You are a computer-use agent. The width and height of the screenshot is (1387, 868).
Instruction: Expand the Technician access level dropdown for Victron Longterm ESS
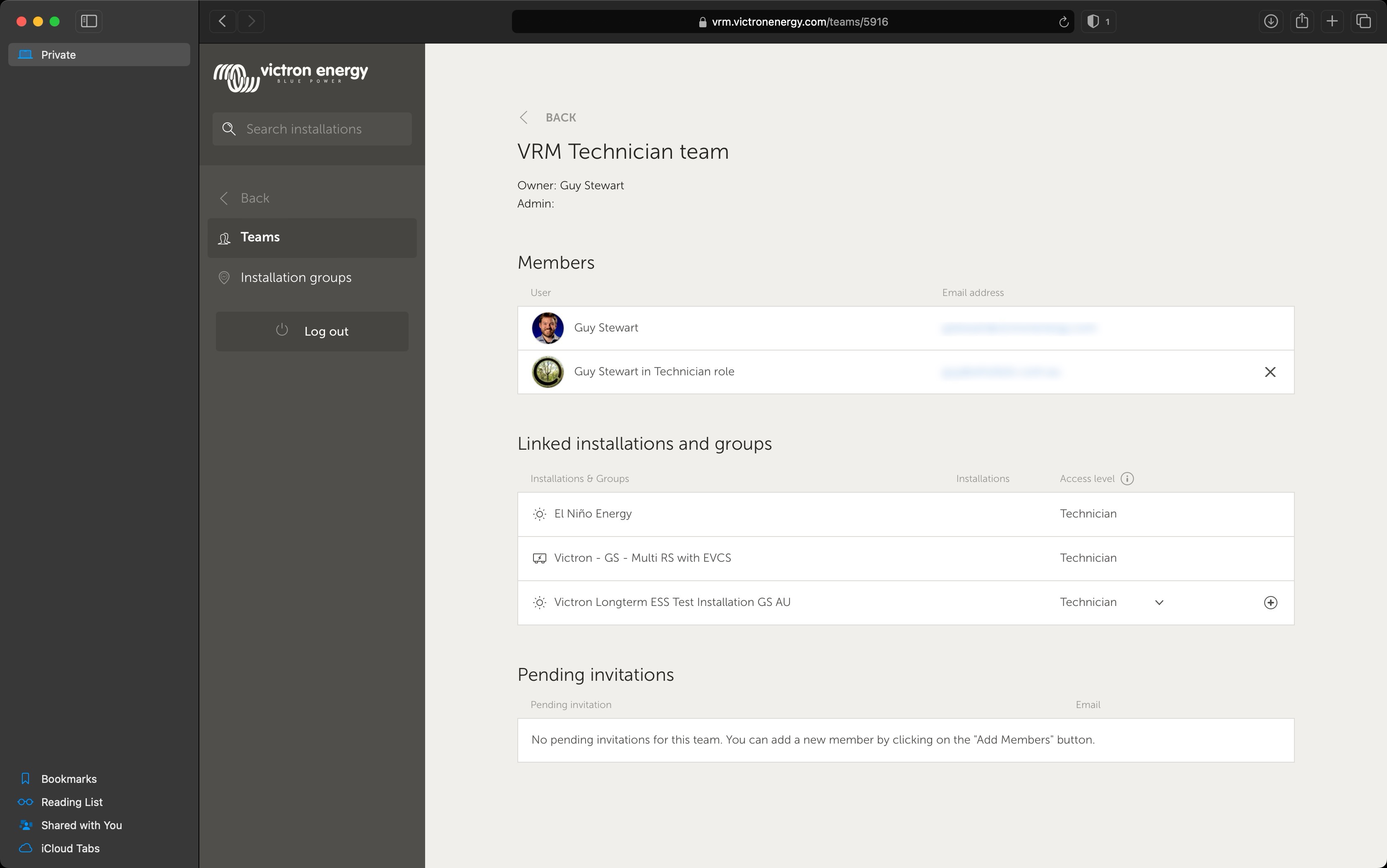tap(1159, 602)
